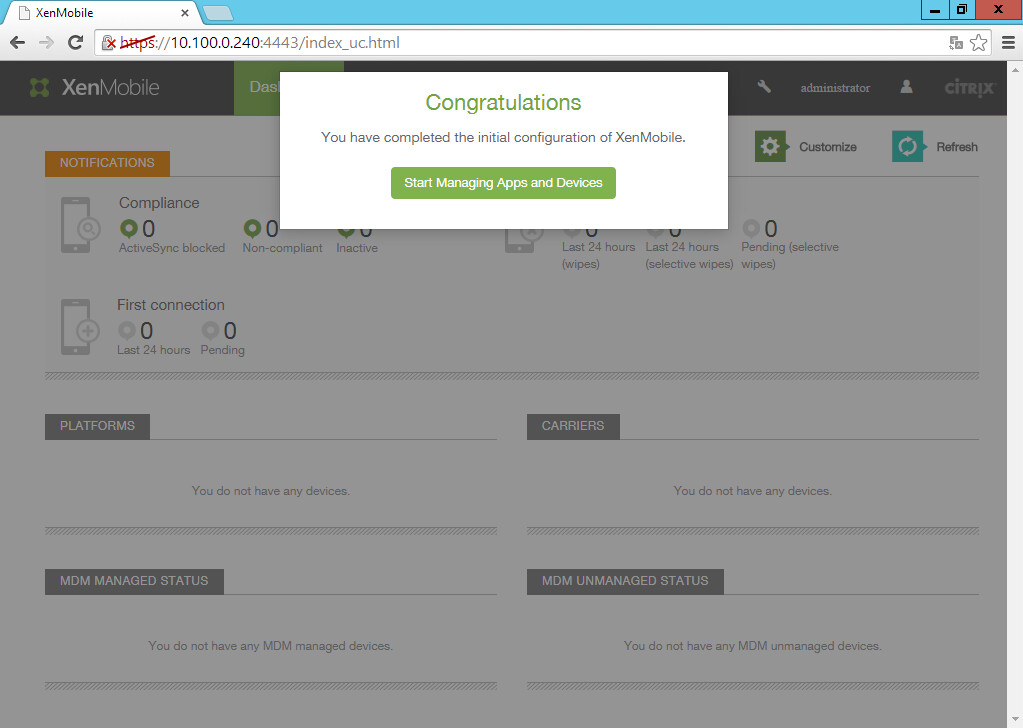Click the Citrix logo
The height and width of the screenshot is (728, 1023).
969,88
